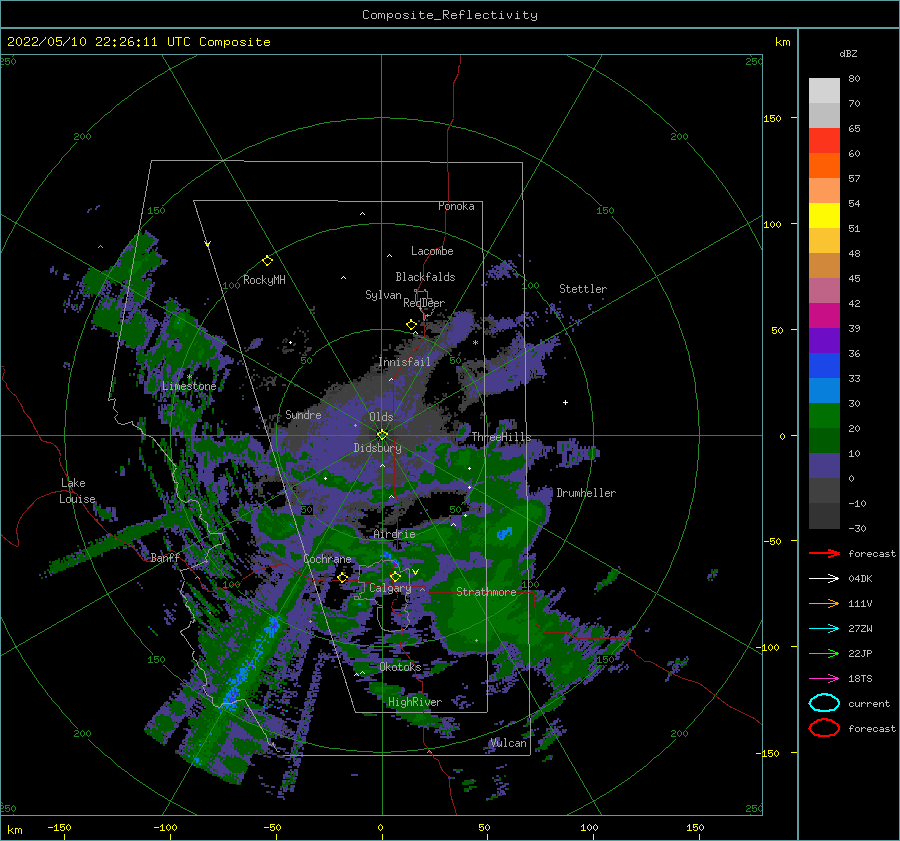Select the Lacombe city label

(x=432, y=251)
